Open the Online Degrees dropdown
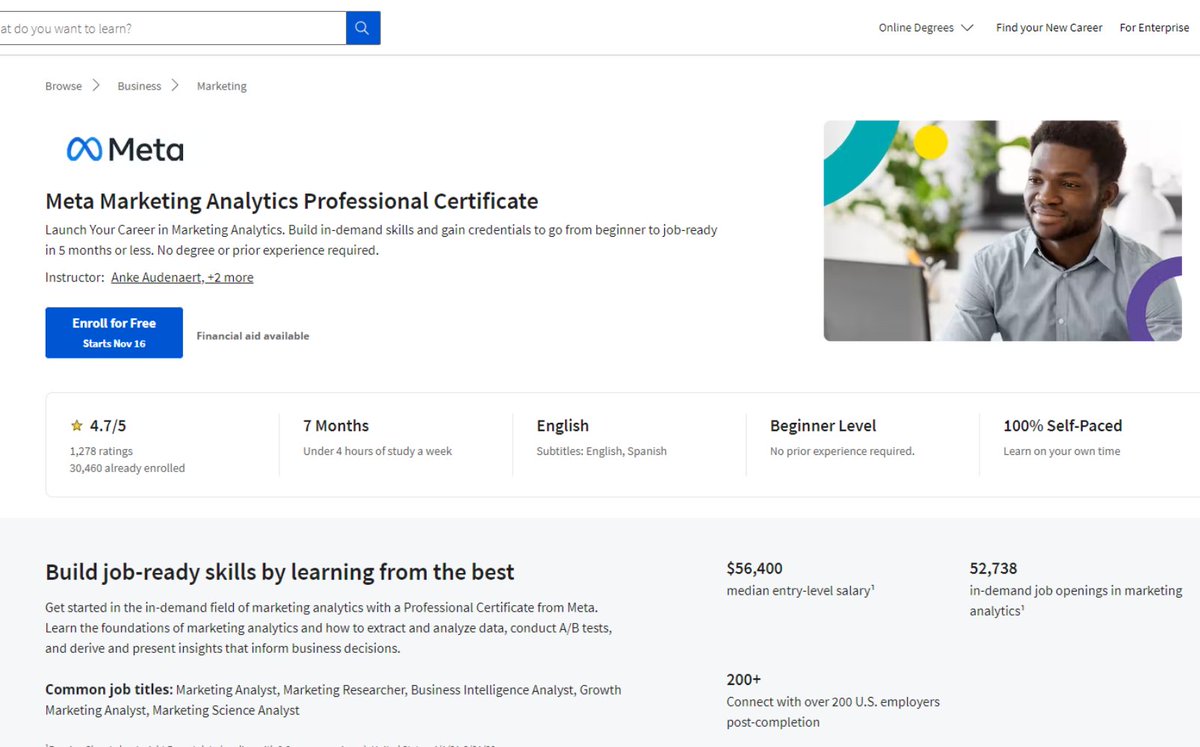The height and width of the screenshot is (747, 1200). tap(926, 28)
